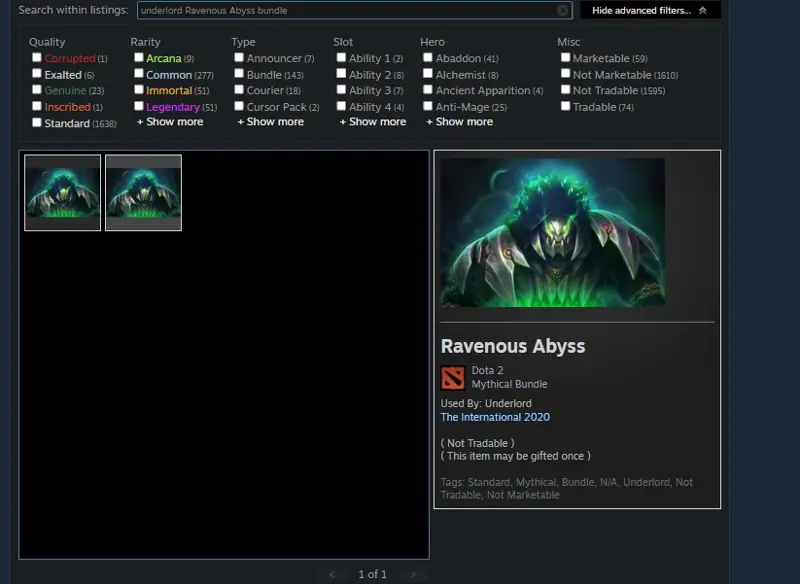Image resolution: width=800 pixels, height=584 pixels.
Task: Click the Mythical Bundle label
Action: point(509,384)
